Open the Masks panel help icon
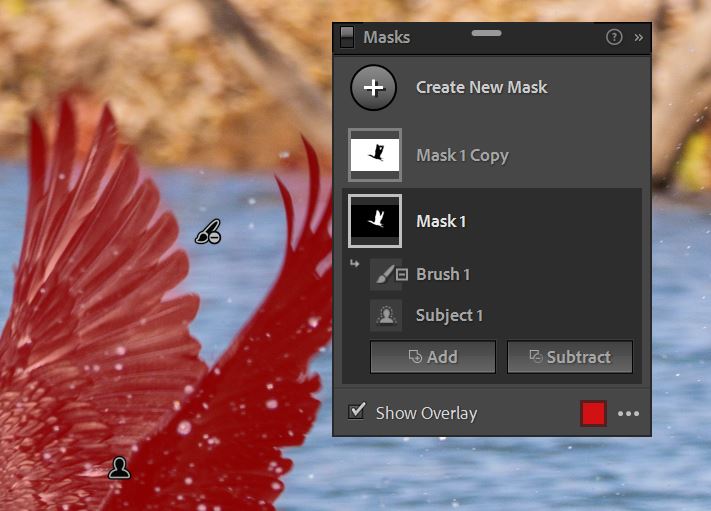The height and width of the screenshot is (511, 711). 614,37
